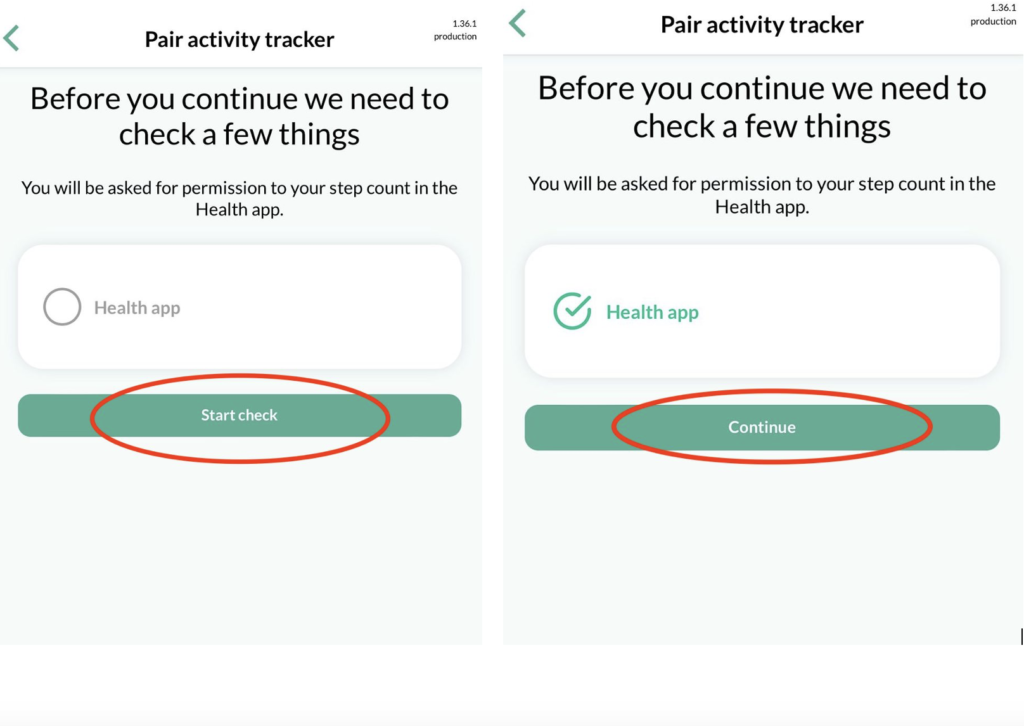
Task: Click the production label on right screen
Action: (x=993, y=21)
